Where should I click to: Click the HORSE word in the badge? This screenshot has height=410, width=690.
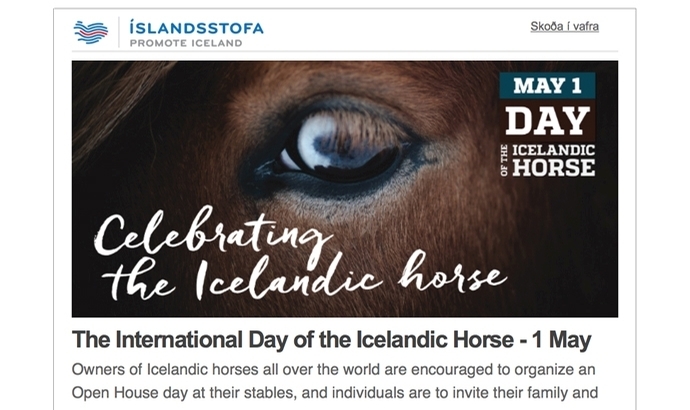553,168
